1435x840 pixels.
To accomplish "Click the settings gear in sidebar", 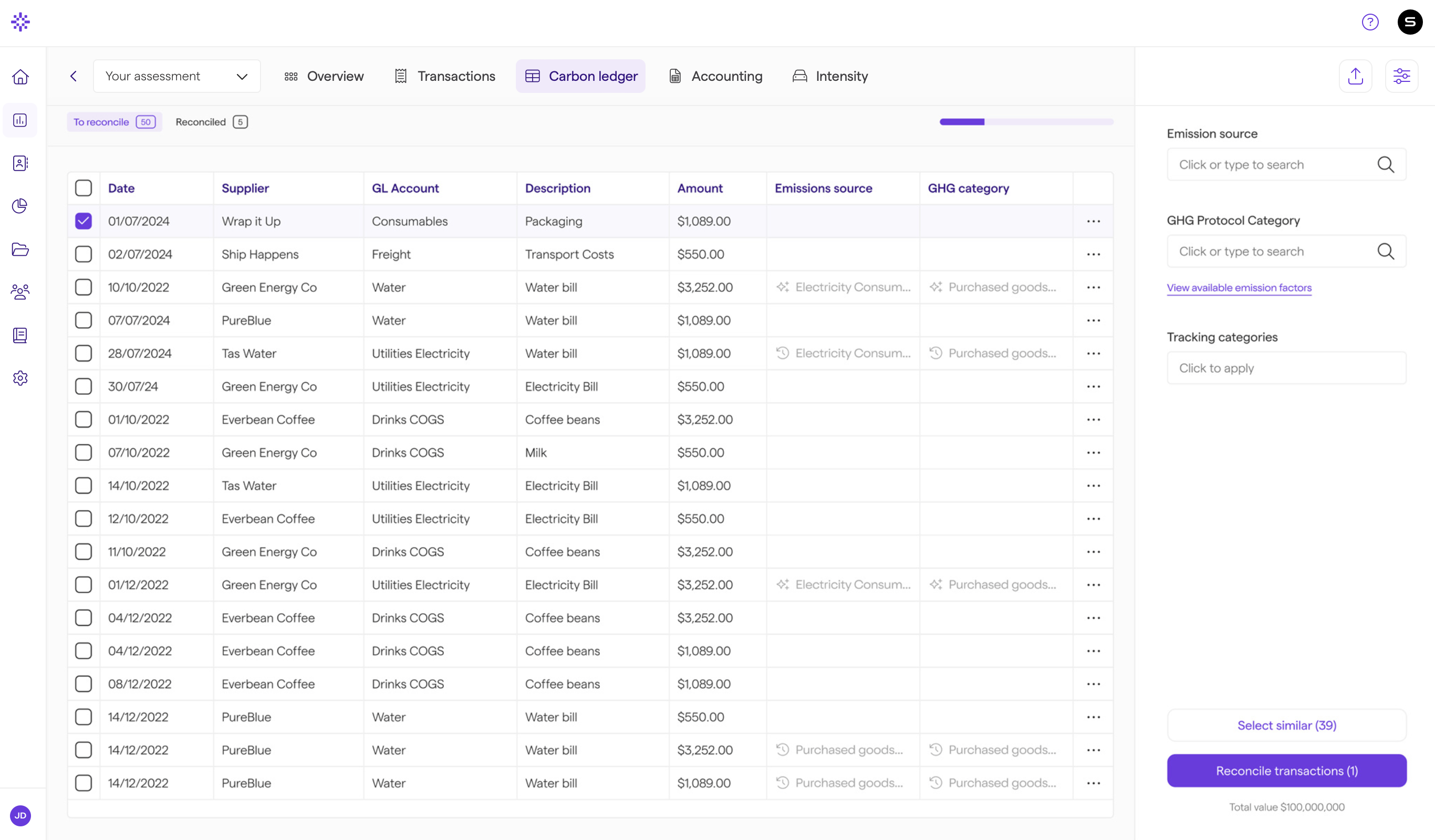I will coord(20,379).
